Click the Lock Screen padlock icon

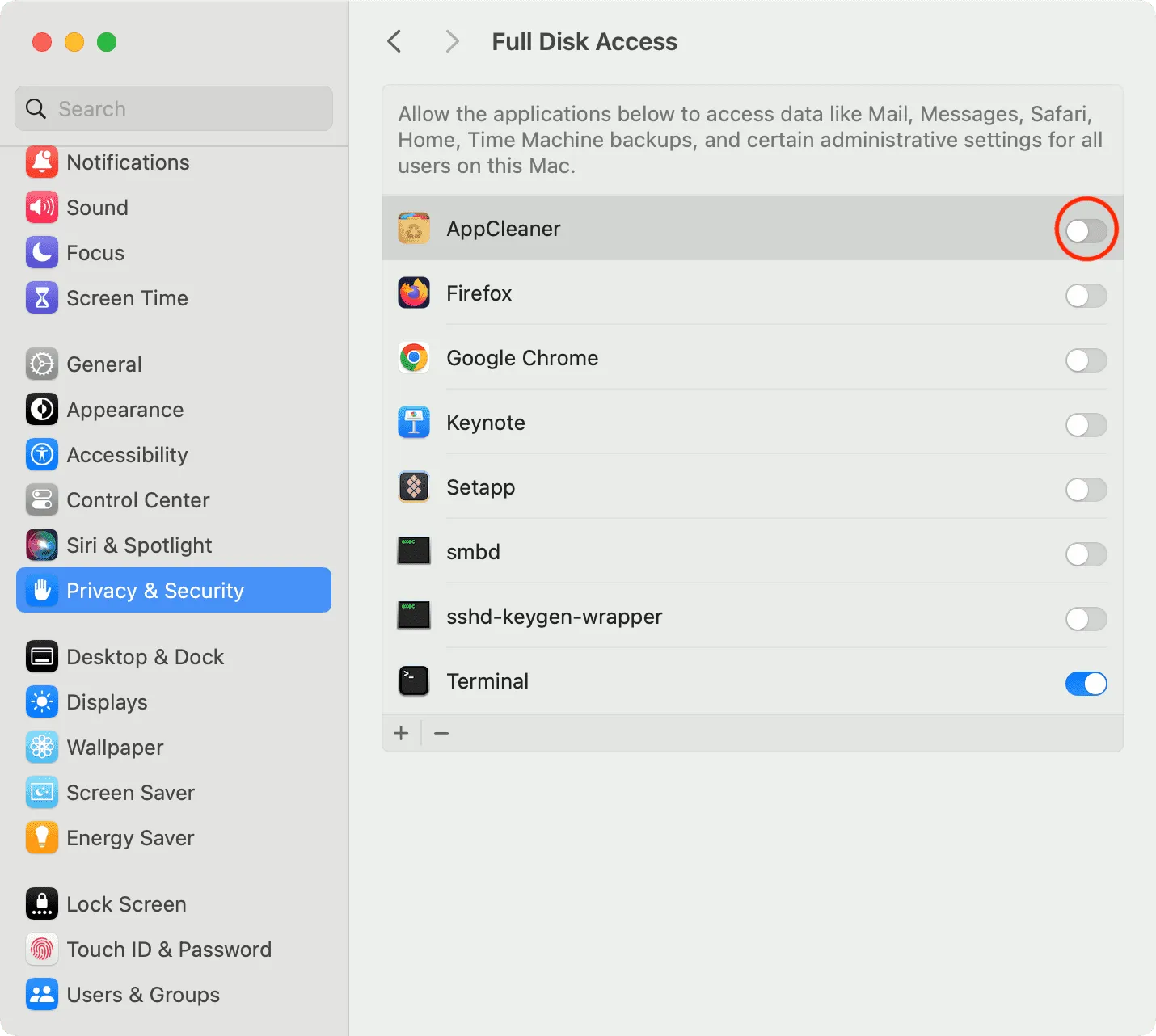(42, 904)
